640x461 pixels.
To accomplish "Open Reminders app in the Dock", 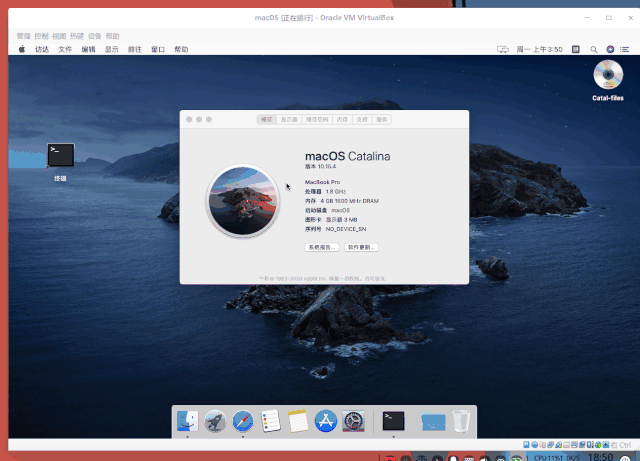I will click(271, 421).
